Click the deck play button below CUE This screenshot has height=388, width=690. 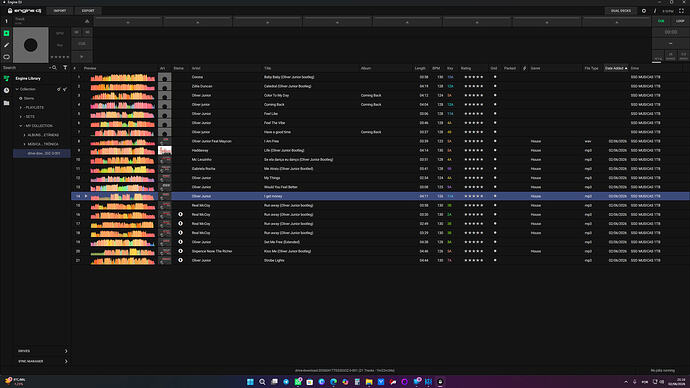click(82, 57)
